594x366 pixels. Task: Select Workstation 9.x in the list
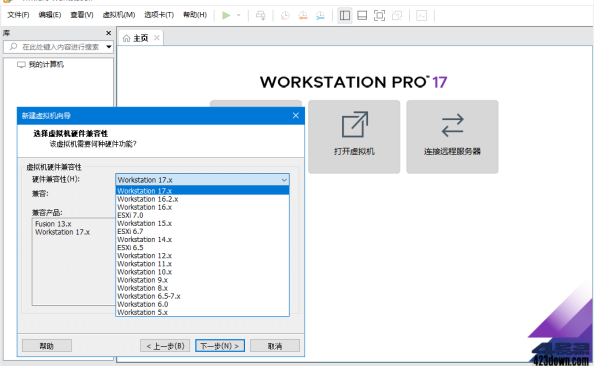click(x=202, y=280)
